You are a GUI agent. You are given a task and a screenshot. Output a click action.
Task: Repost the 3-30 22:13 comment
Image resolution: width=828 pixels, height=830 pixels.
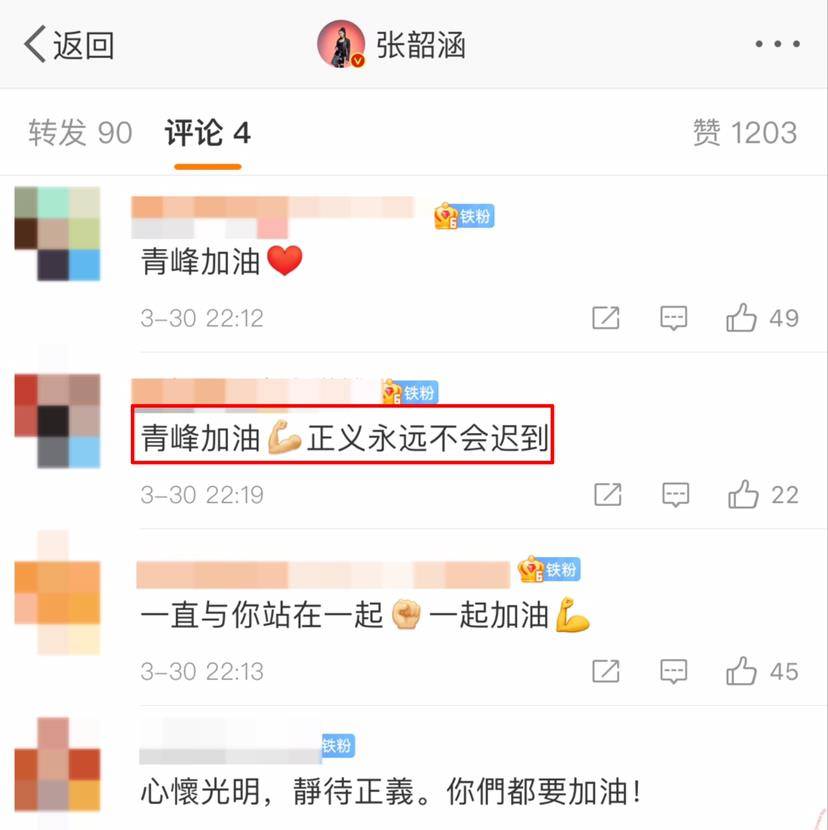[x=606, y=672]
